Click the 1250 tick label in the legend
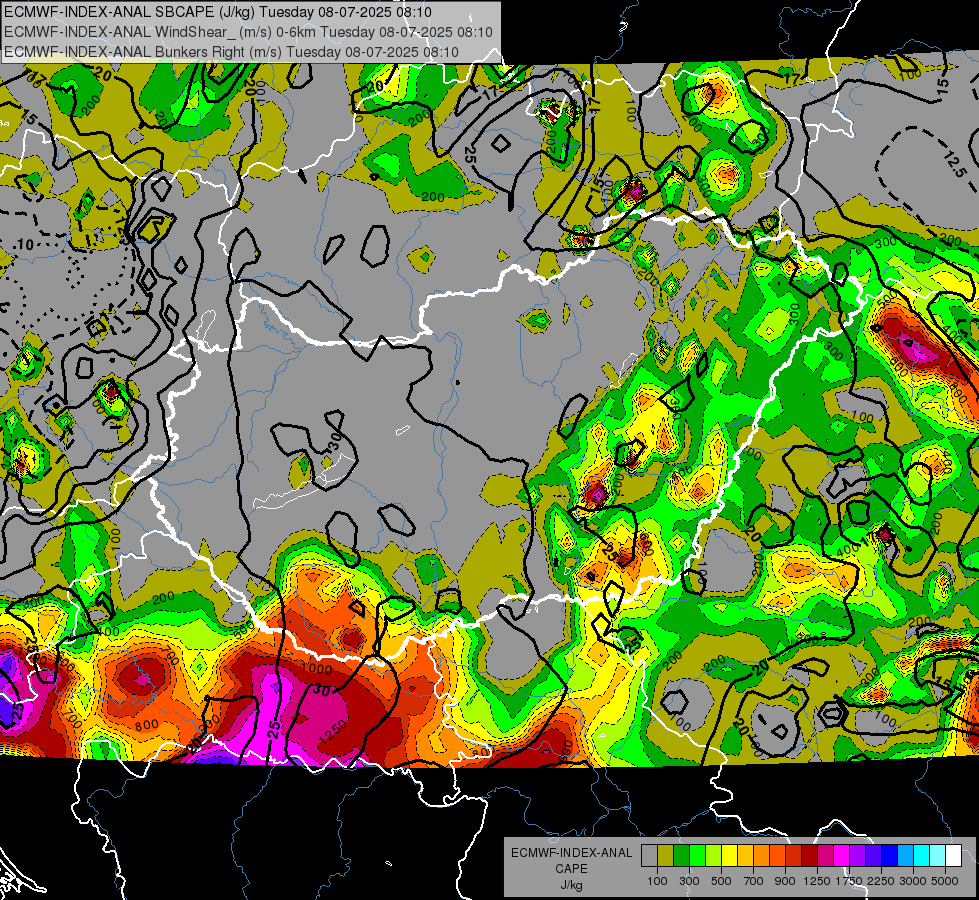The height and width of the screenshot is (900, 979). (x=817, y=881)
